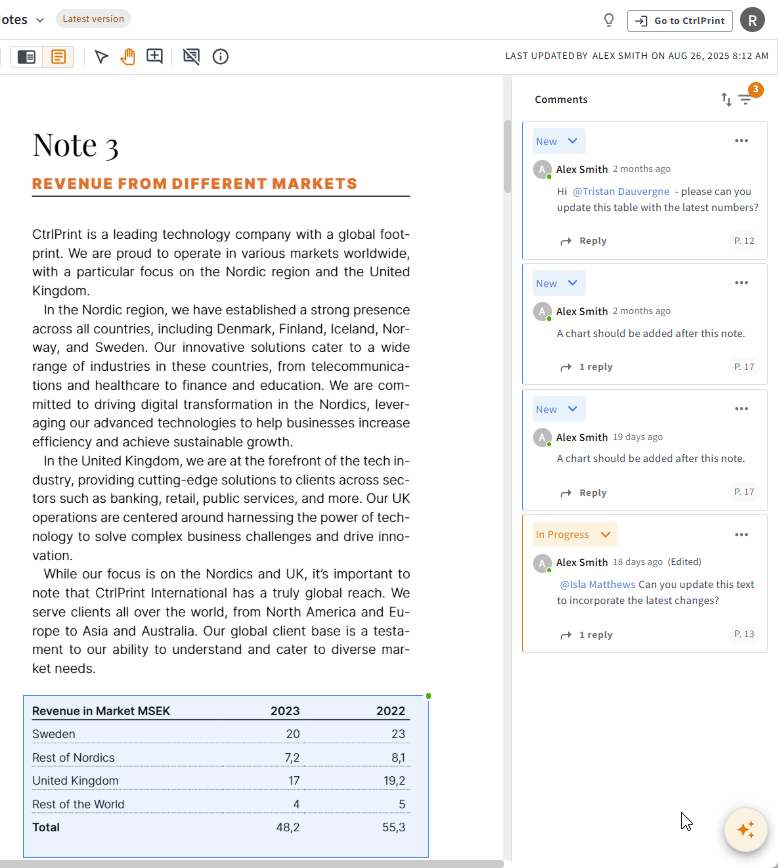Open more options on In Progress comment

pyautogui.click(x=741, y=535)
